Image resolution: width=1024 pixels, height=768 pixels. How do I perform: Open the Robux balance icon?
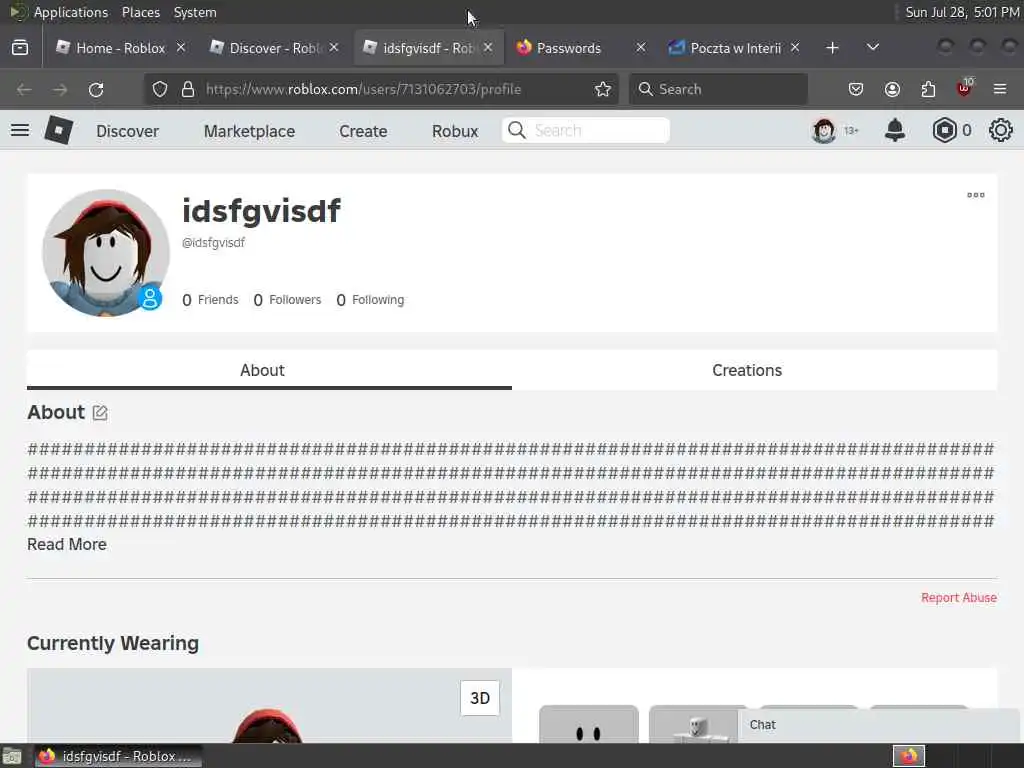(x=944, y=131)
